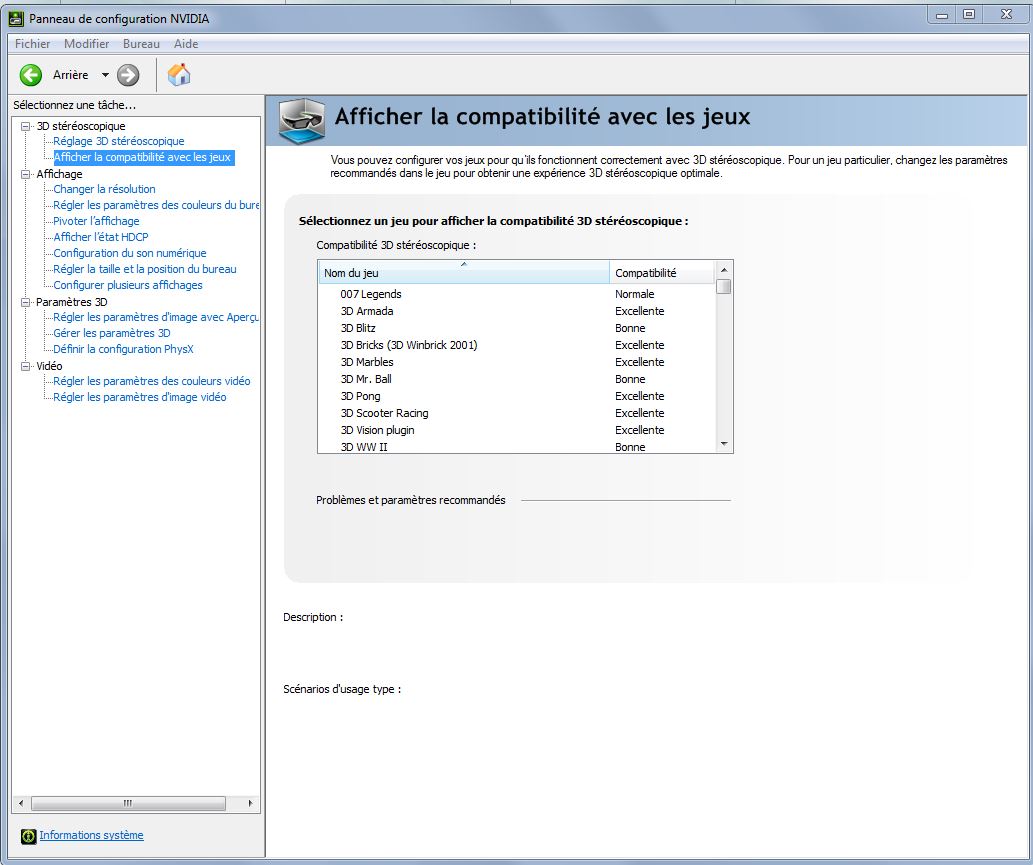This screenshot has width=1033, height=865.
Task: Open Configurer plusieurs affichages task
Action: (x=128, y=285)
